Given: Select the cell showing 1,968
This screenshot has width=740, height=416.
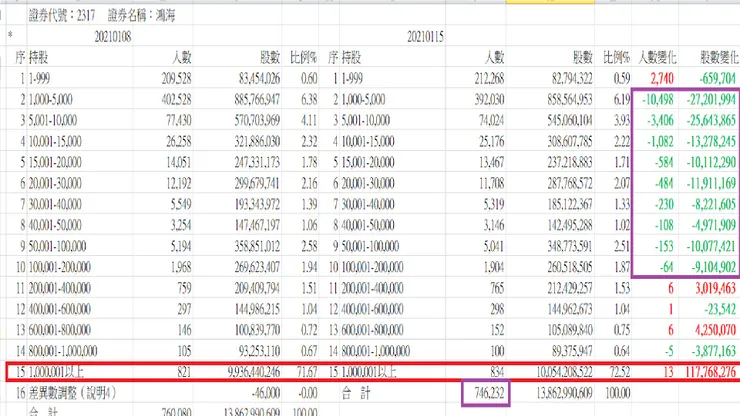Looking at the screenshot, I should (181, 267).
